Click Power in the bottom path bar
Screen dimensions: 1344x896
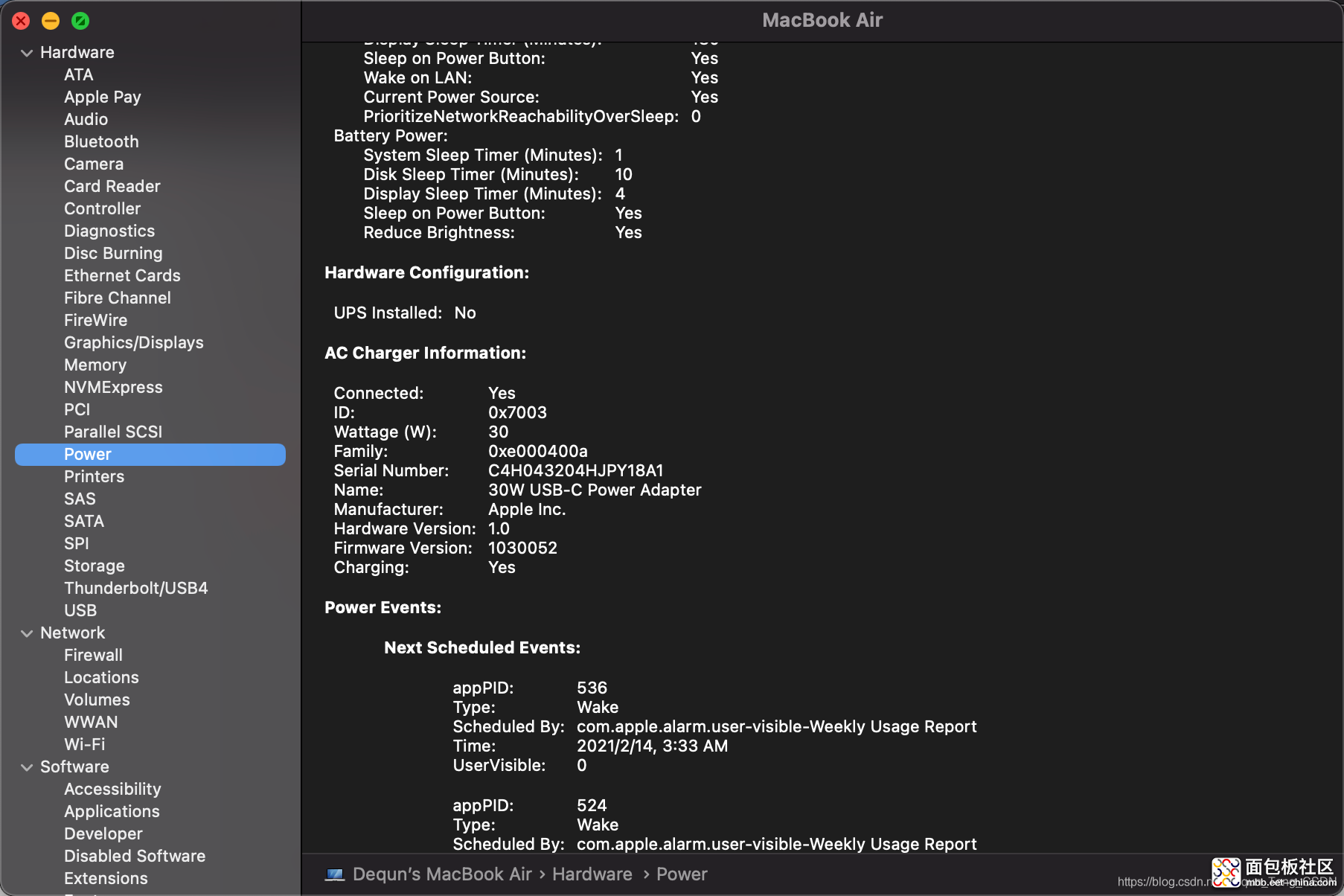[x=682, y=874]
